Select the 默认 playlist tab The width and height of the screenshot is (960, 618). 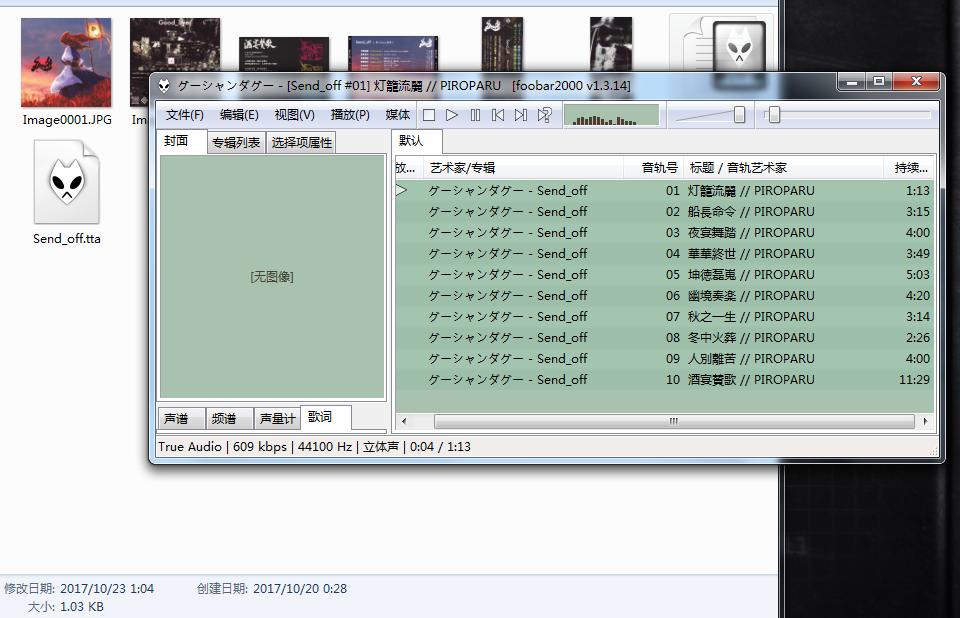416,141
